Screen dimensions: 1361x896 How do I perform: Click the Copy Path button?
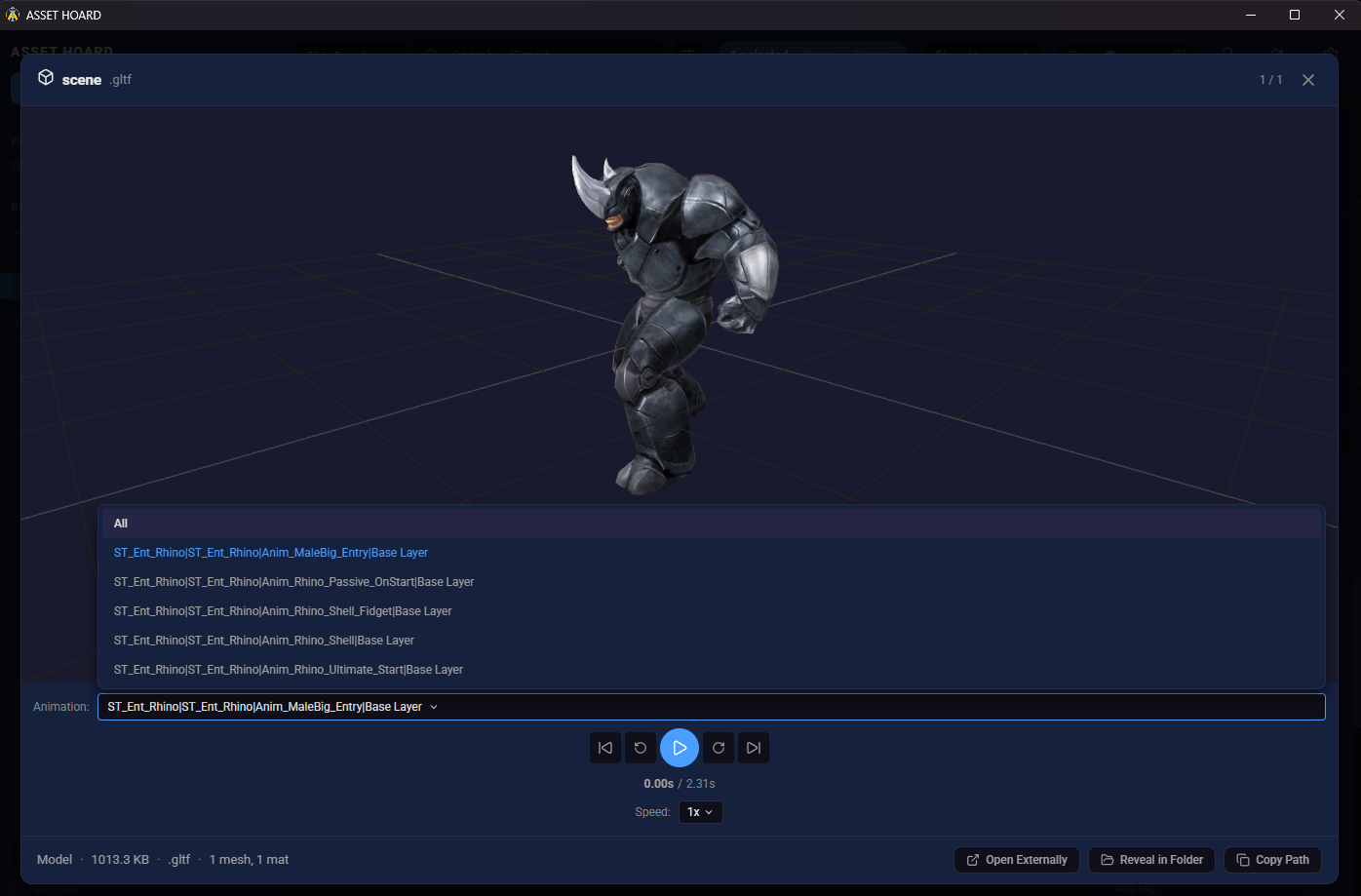click(1272, 859)
